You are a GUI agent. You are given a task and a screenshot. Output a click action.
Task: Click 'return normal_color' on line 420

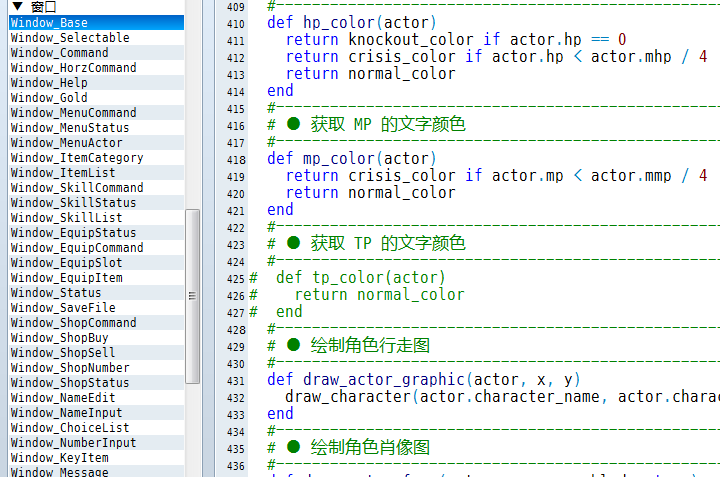click(x=371, y=192)
